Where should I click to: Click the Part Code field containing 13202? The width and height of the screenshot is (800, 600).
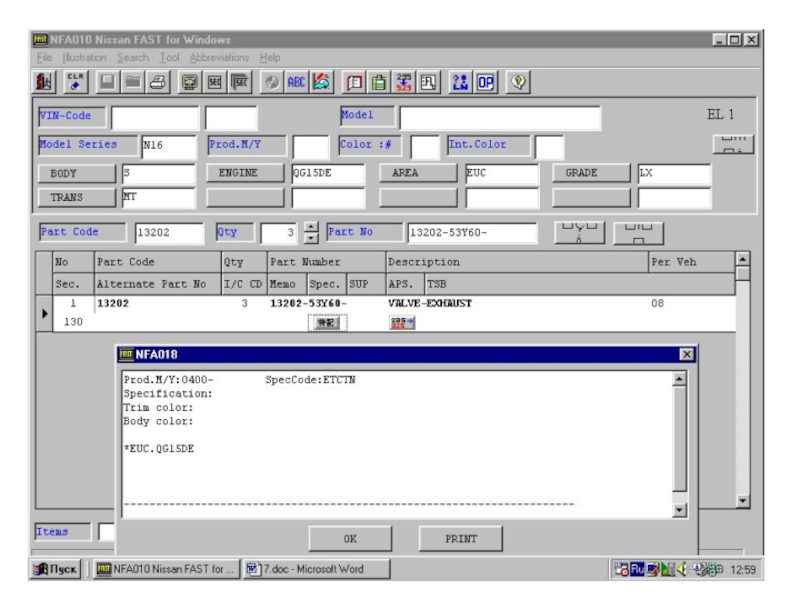(169, 233)
